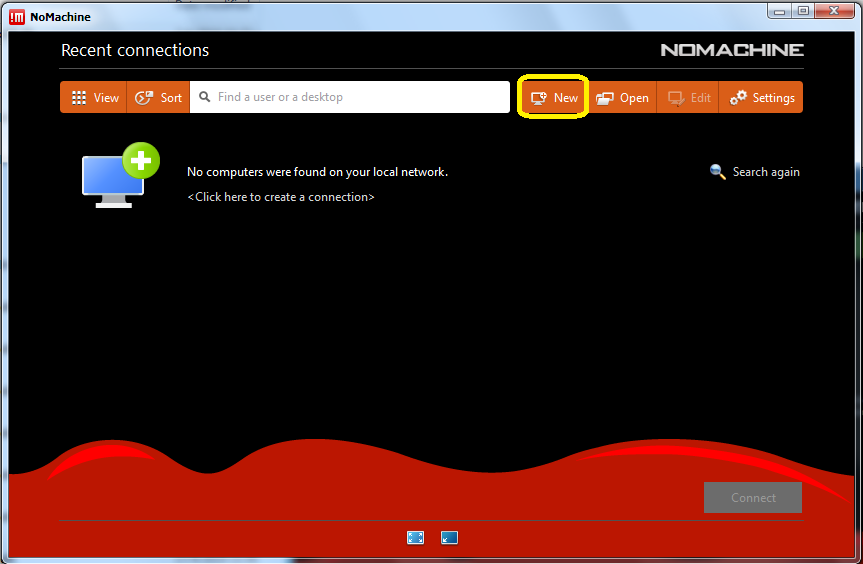Click the grayed-out Edit button
This screenshot has width=863, height=564.
point(689,98)
